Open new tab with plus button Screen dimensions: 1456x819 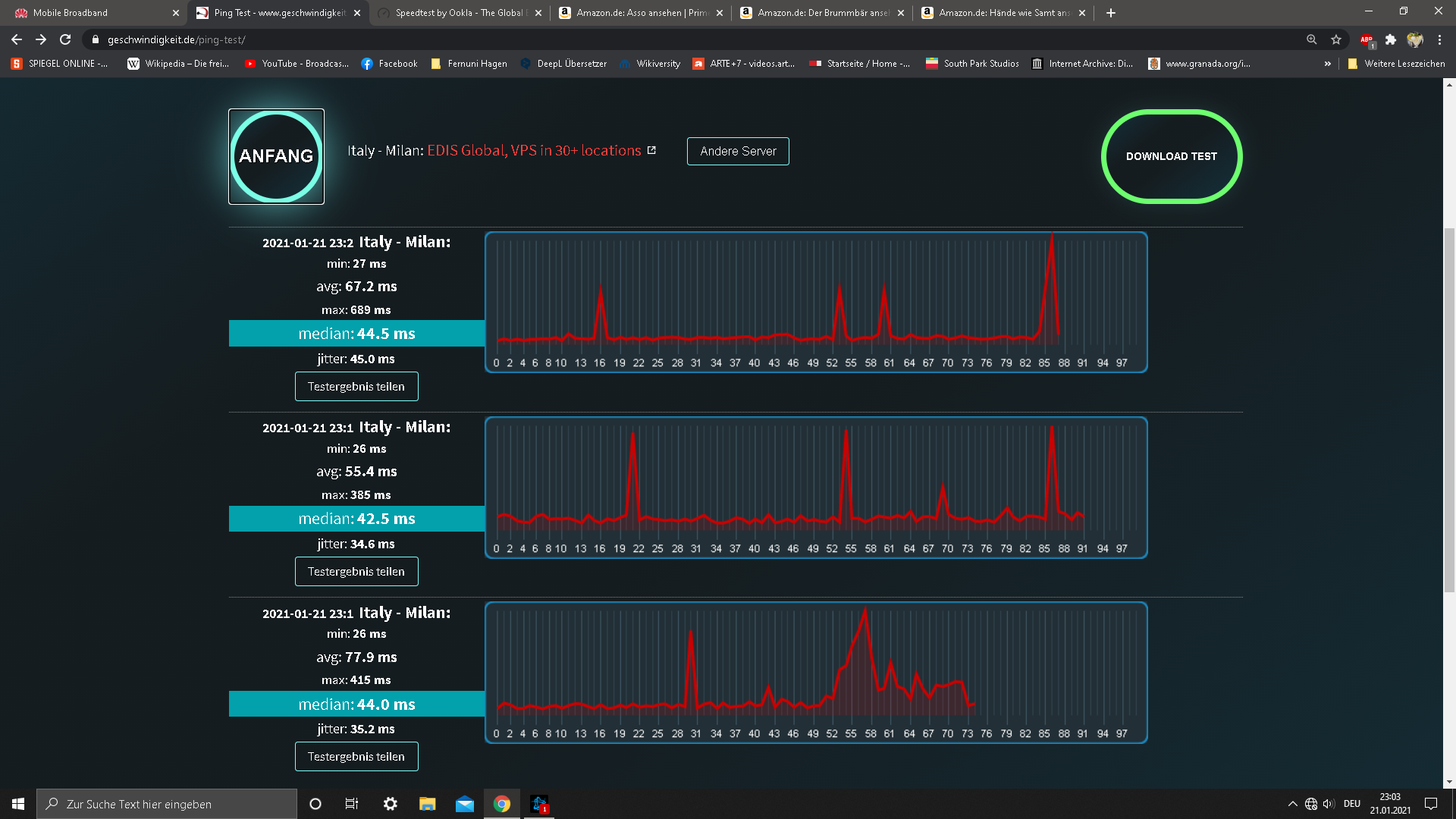[x=1111, y=13]
